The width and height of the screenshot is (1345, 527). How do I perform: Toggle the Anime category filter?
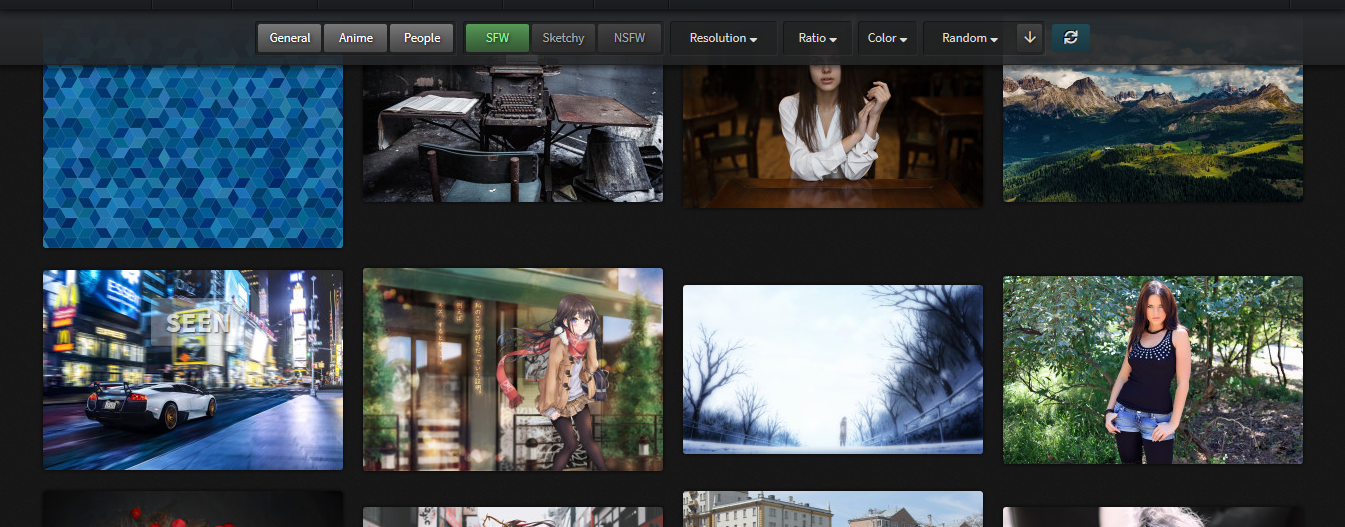click(x=356, y=38)
